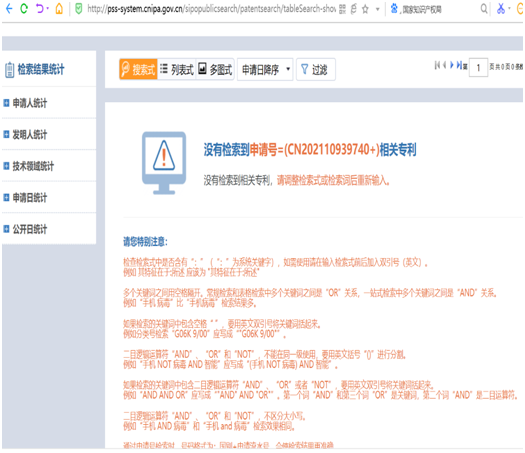The image size is (525, 453).
Task: Go to last page icon
Action: pyautogui.click(x=459, y=65)
